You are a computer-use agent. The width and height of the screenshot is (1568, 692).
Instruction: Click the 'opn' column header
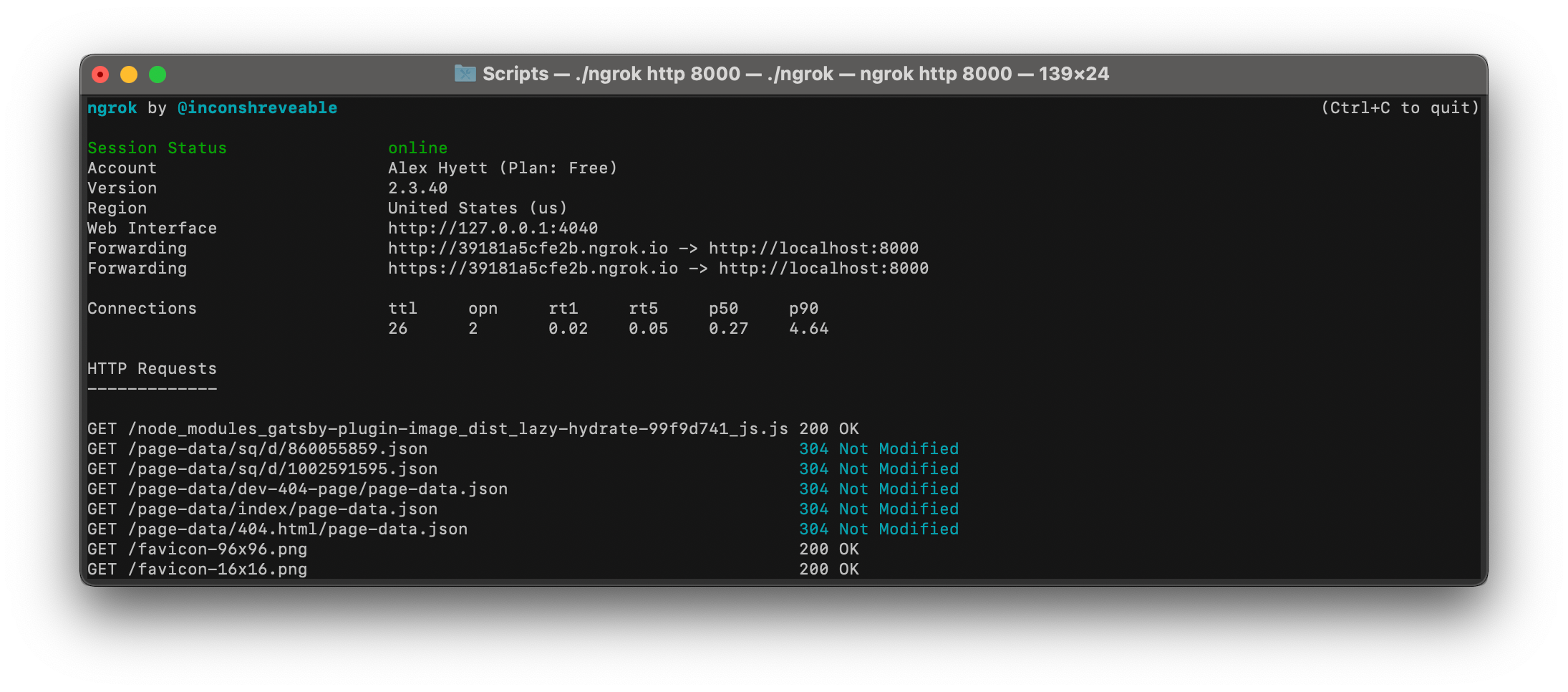[x=483, y=309]
